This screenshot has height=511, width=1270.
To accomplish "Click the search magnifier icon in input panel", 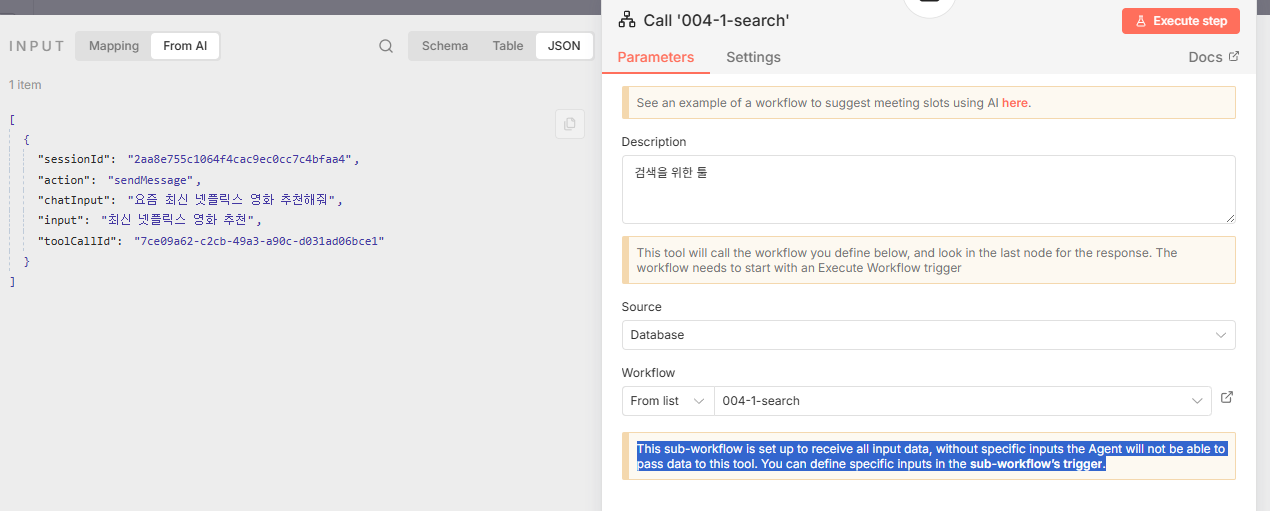I will (386, 46).
